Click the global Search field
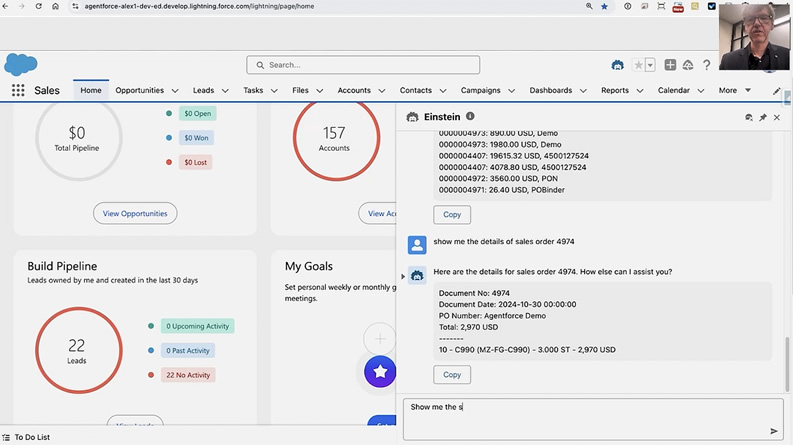 click(363, 65)
